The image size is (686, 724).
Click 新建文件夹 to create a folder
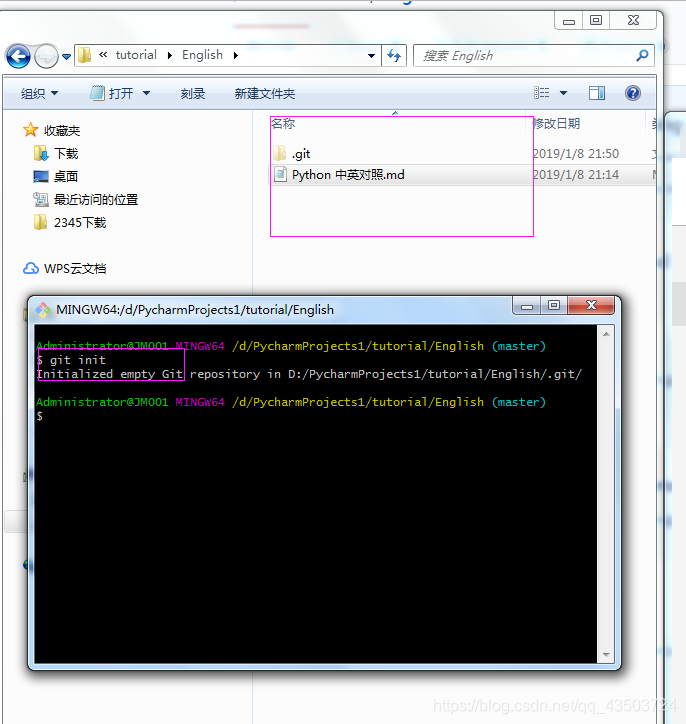click(x=265, y=94)
